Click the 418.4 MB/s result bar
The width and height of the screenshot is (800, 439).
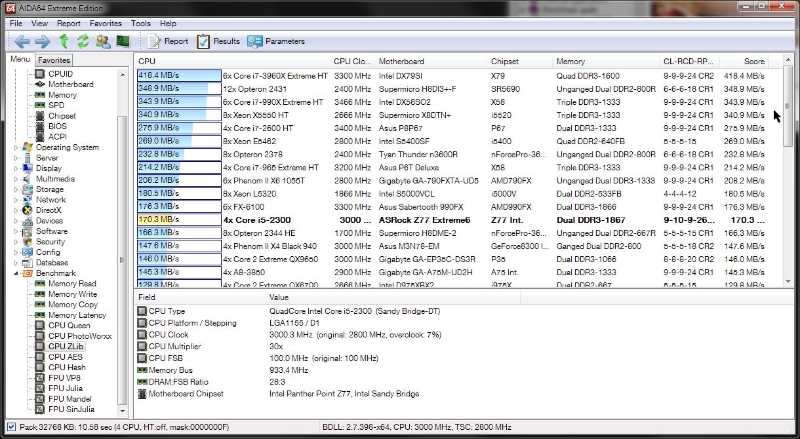[179, 76]
